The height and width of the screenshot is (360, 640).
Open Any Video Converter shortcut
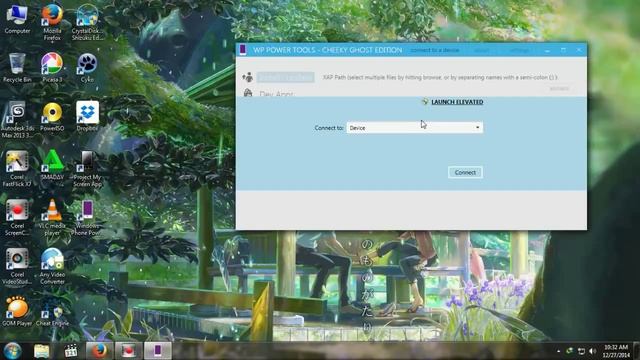[x=52, y=266]
